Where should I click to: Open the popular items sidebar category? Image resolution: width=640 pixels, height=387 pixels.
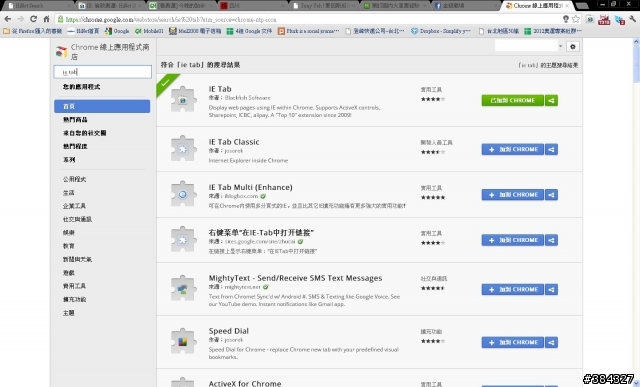tap(75, 120)
